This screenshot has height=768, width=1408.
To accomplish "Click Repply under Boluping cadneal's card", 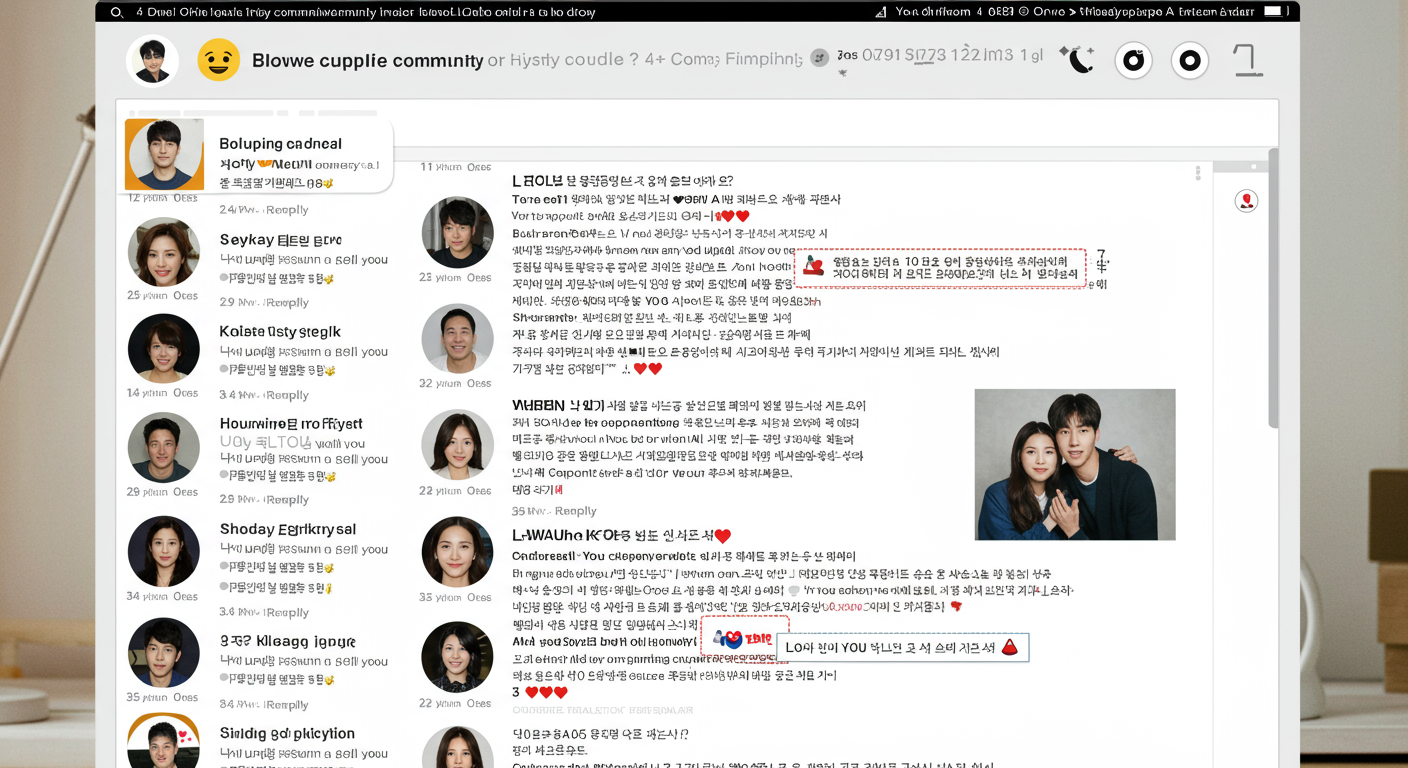I will click(x=264, y=210).
